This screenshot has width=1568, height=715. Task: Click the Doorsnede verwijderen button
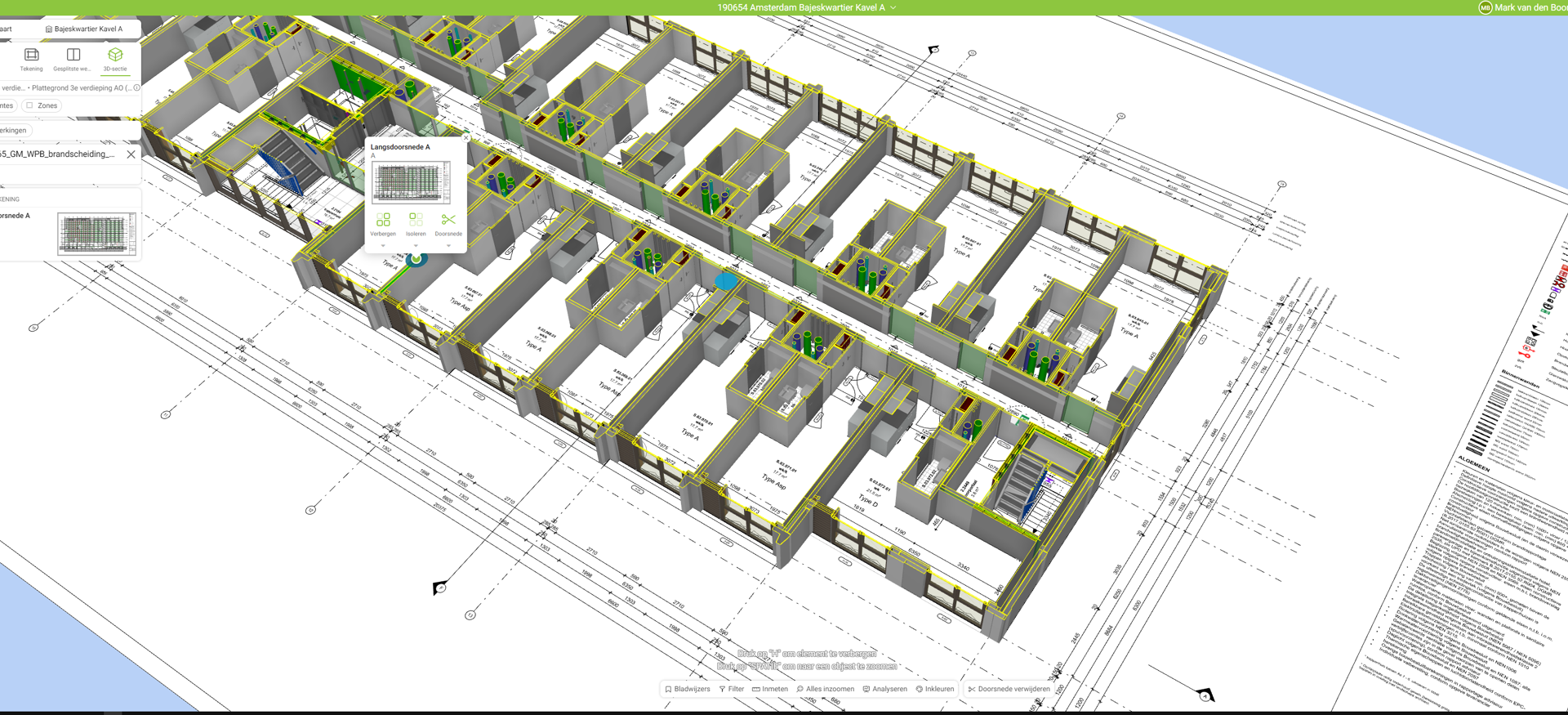click(x=1009, y=689)
